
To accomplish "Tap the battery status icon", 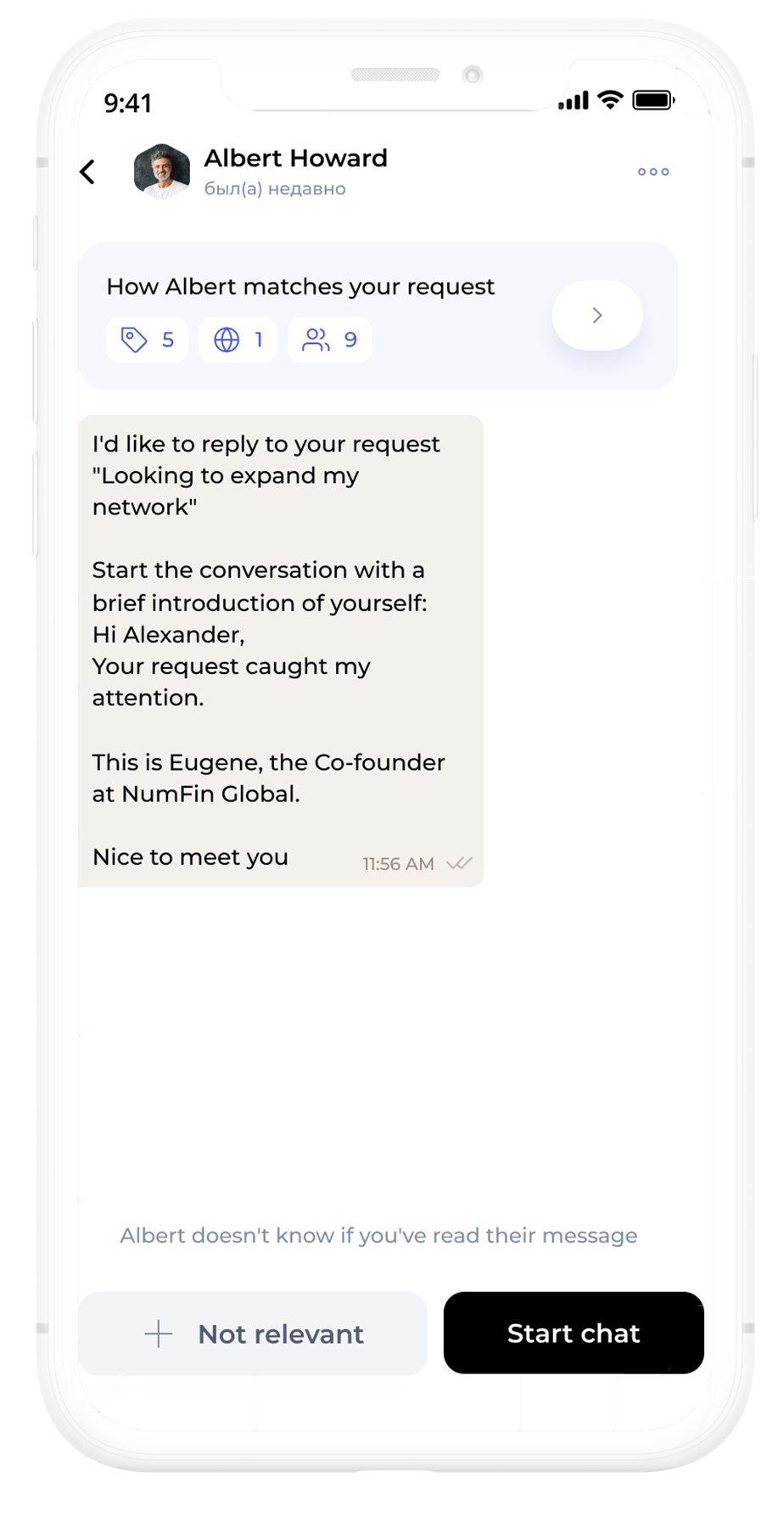I will click(x=653, y=100).
